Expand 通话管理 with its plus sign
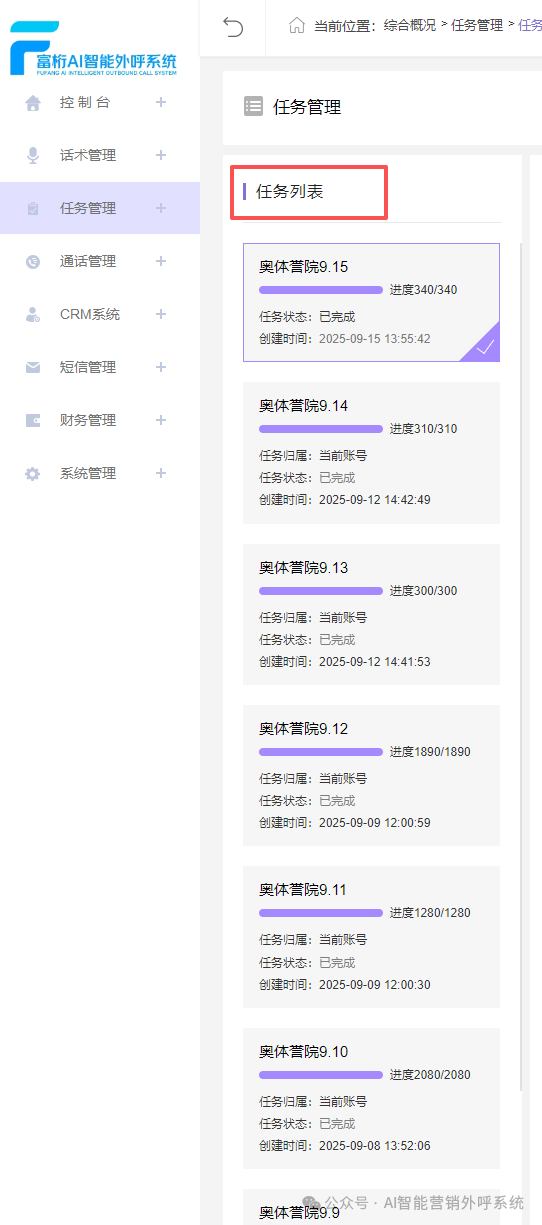The image size is (542, 1225). tap(161, 261)
